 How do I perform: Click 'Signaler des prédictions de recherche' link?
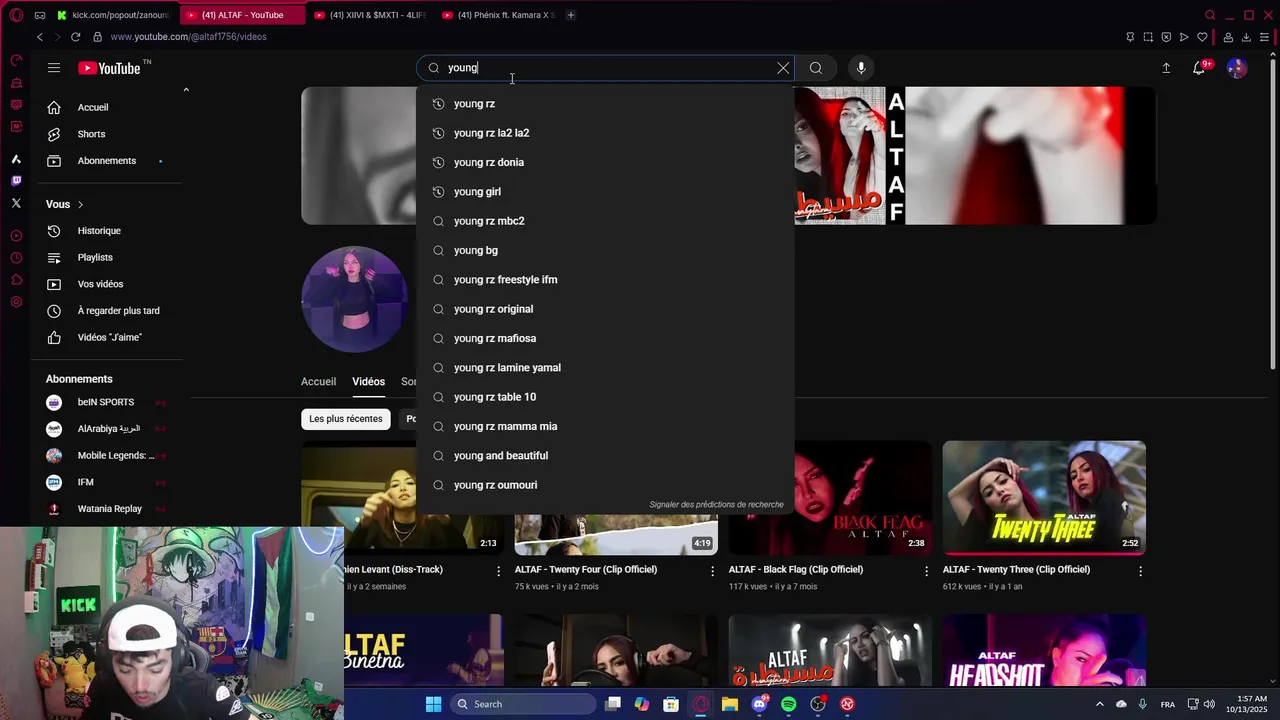point(716,505)
